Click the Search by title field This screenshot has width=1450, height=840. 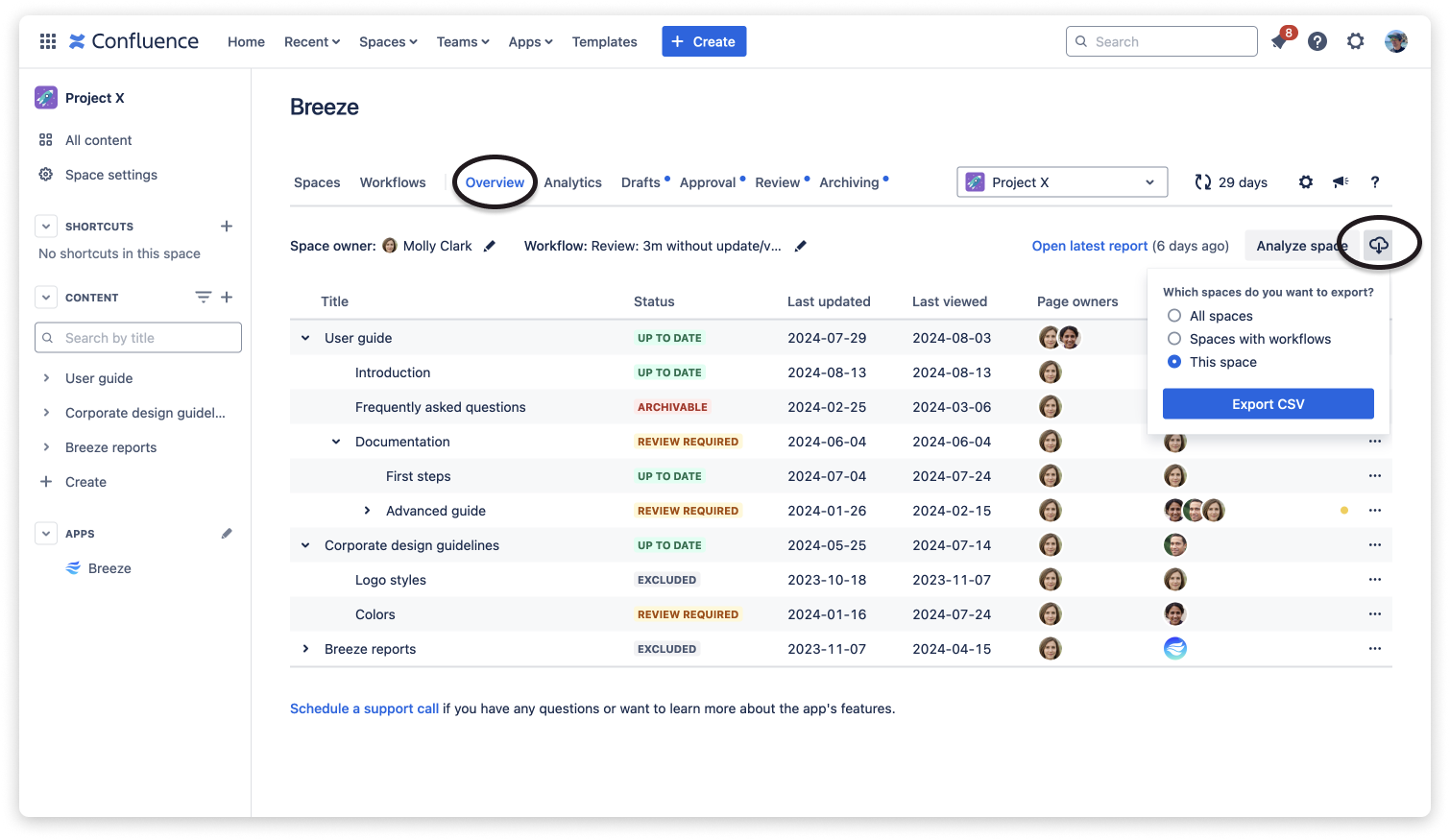[138, 338]
